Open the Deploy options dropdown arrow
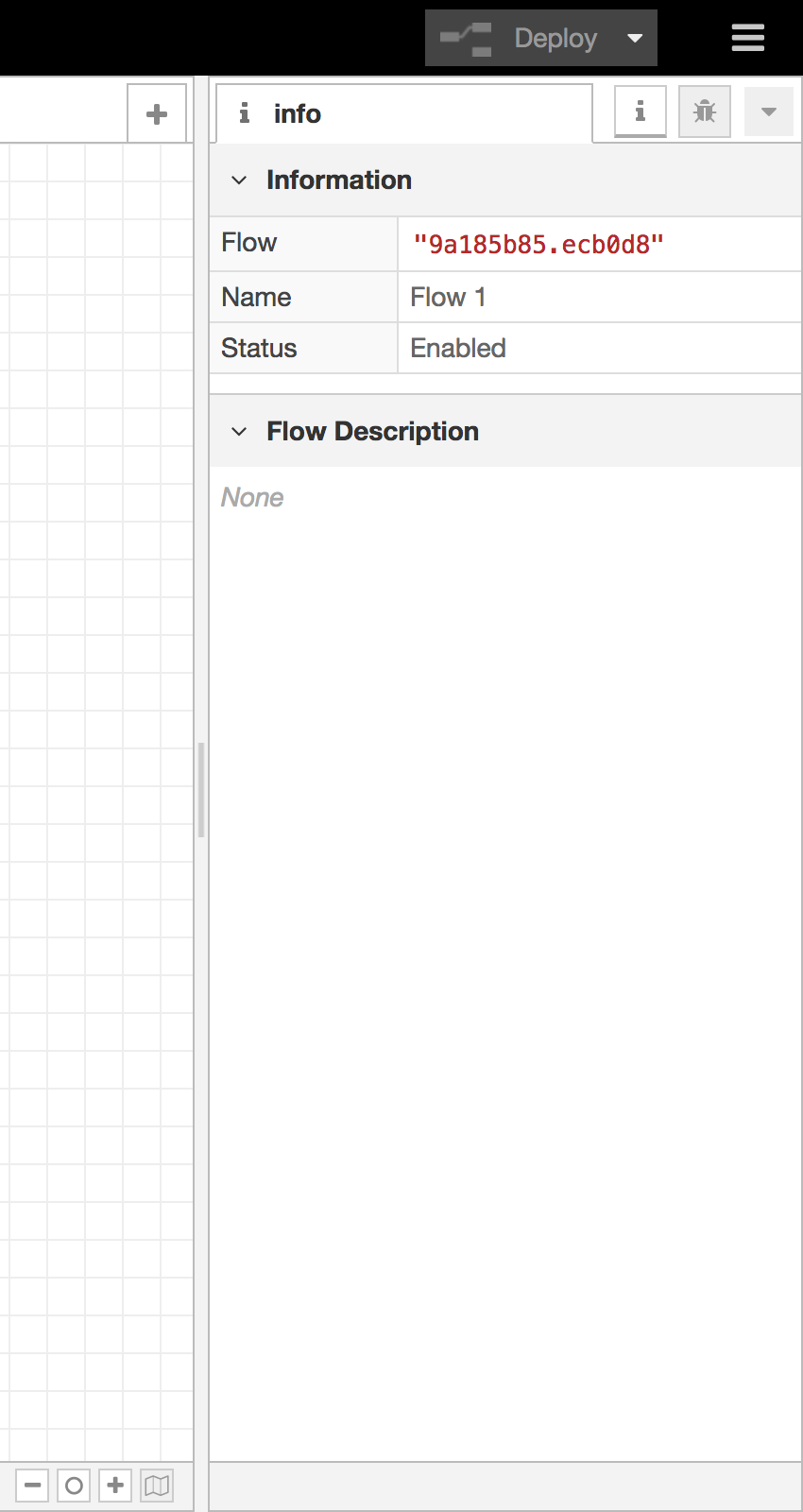Viewport: 803px width, 1512px height. pyautogui.click(x=635, y=38)
